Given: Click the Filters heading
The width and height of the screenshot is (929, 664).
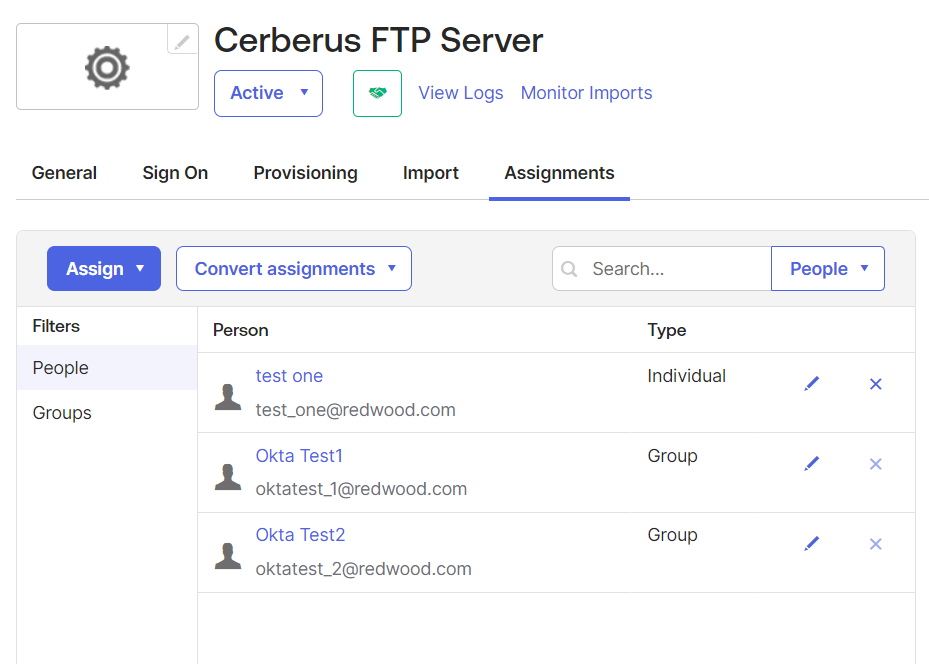Looking at the screenshot, I should (56, 326).
